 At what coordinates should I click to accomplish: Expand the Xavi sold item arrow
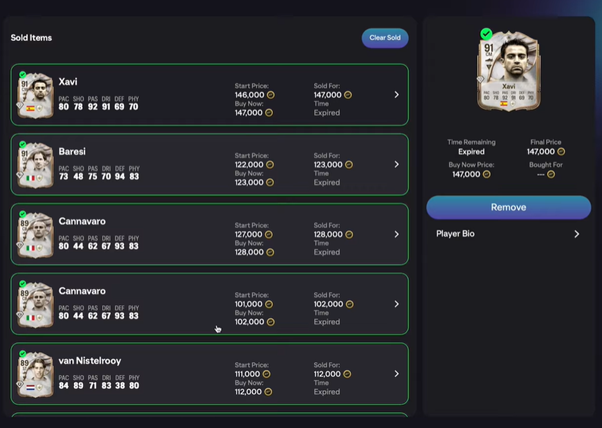tap(397, 95)
